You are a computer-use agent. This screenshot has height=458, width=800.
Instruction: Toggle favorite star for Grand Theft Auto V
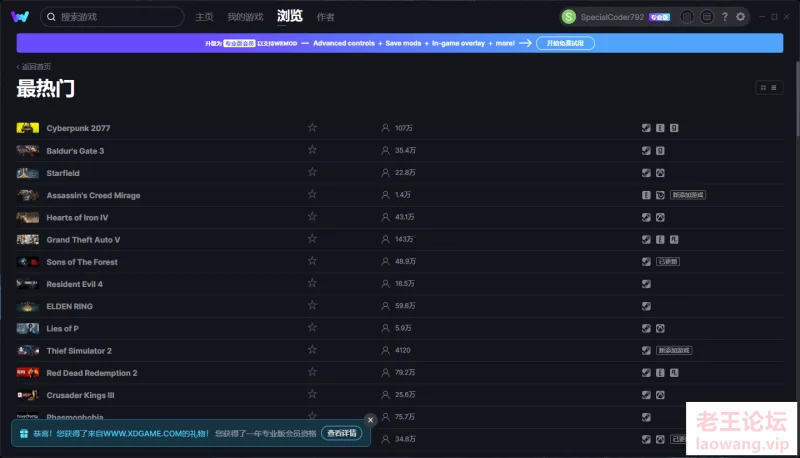pos(312,239)
